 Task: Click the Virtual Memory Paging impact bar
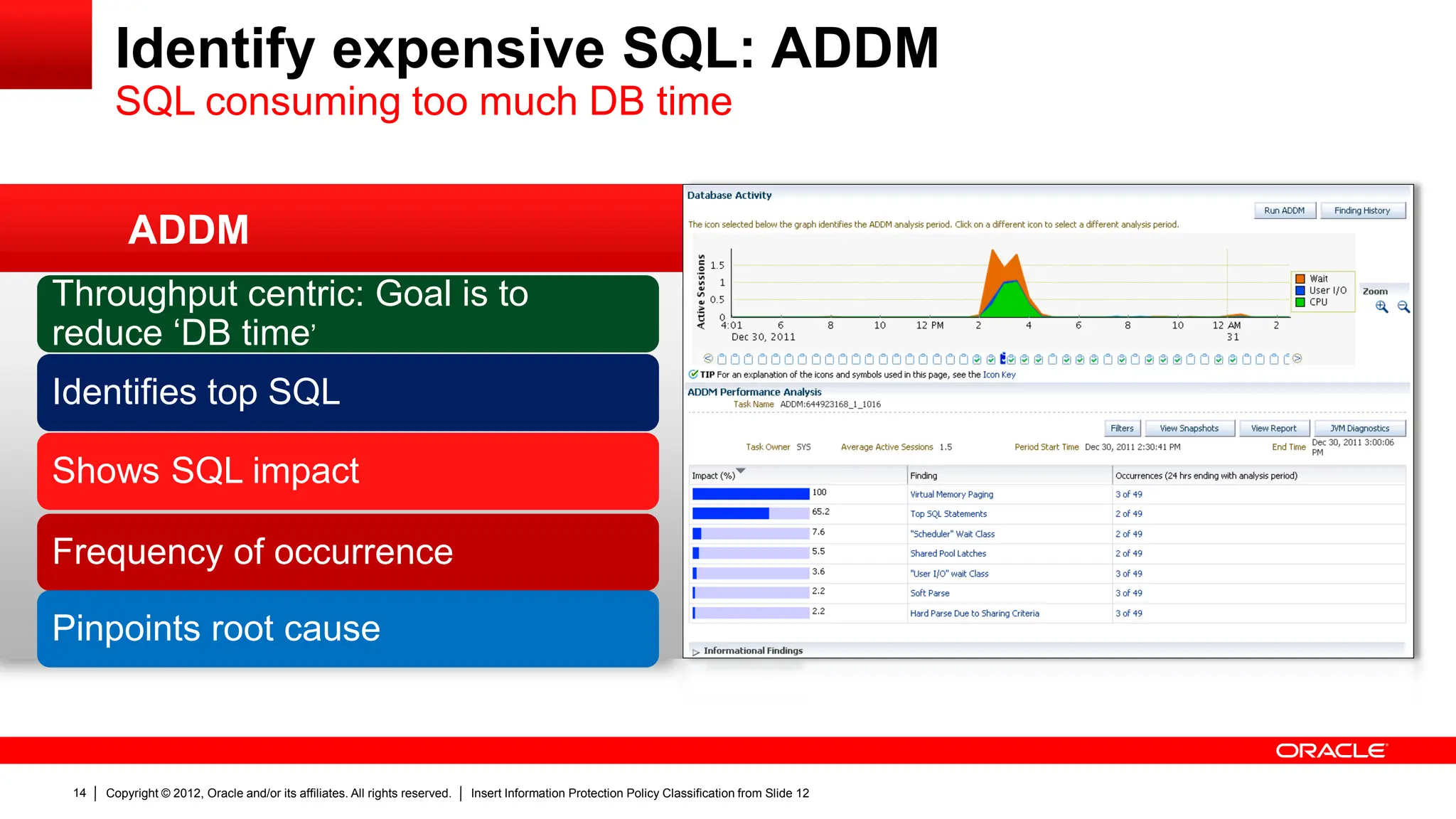point(750,493)
